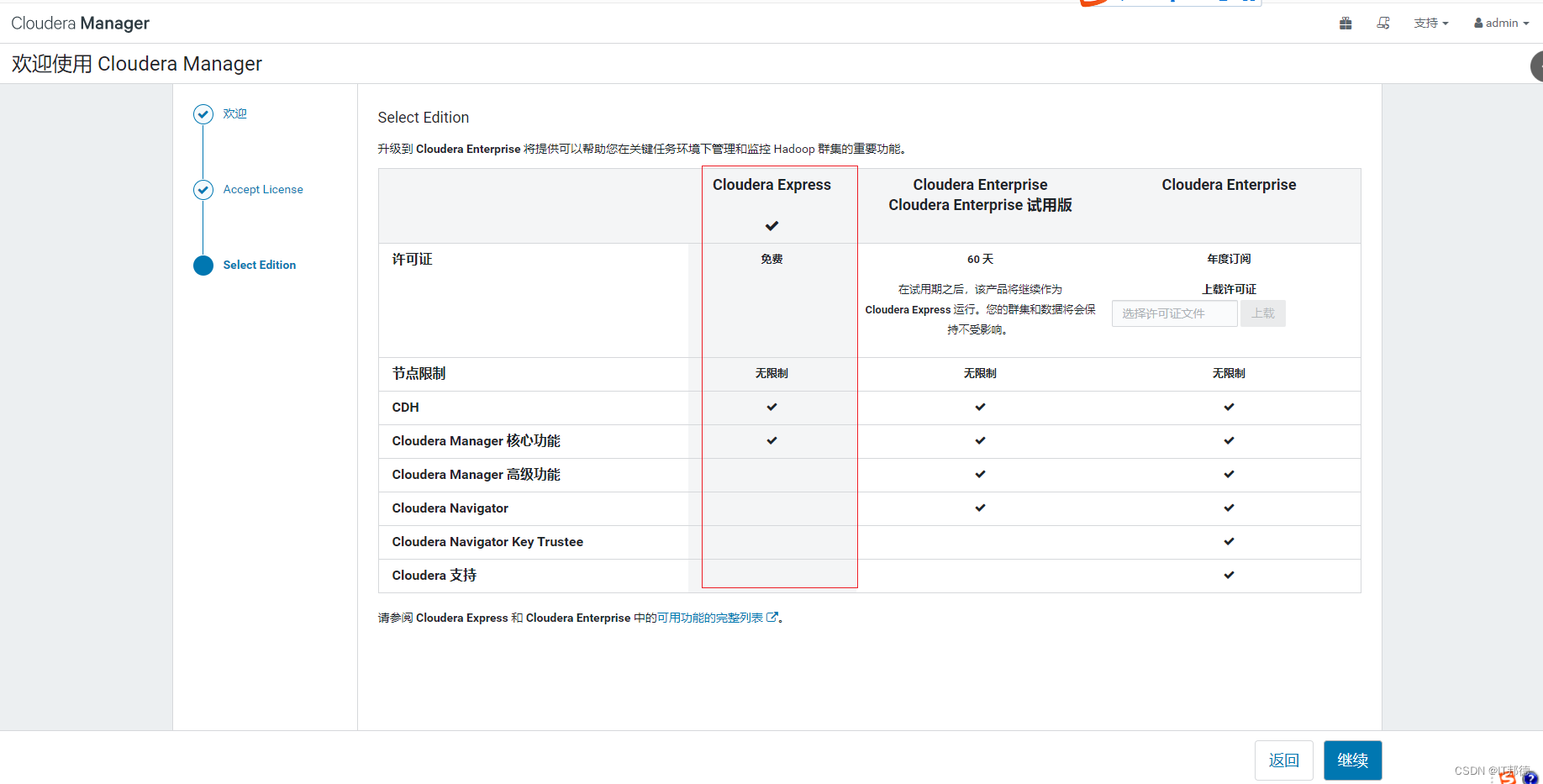Choose the Cloudera Express edition column
1543x784 pixels.
(771, 185)
